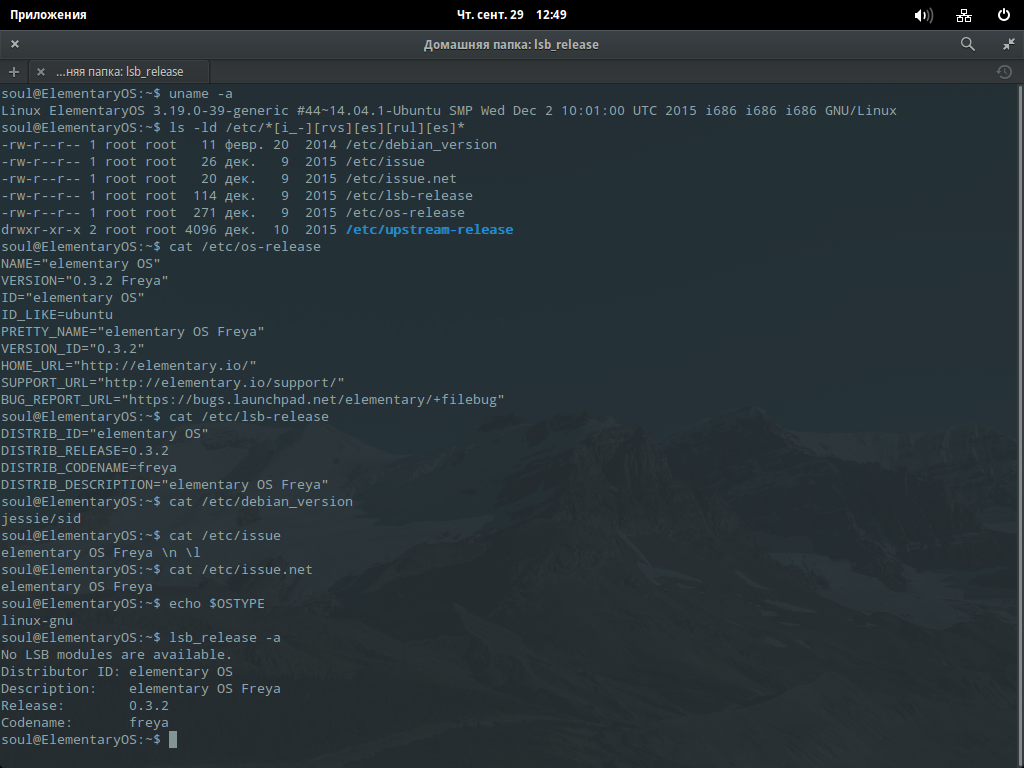Click the 'ls -ld /etc/*' command line
This screenshot has height=768, width=1024.
pos(233,128)
